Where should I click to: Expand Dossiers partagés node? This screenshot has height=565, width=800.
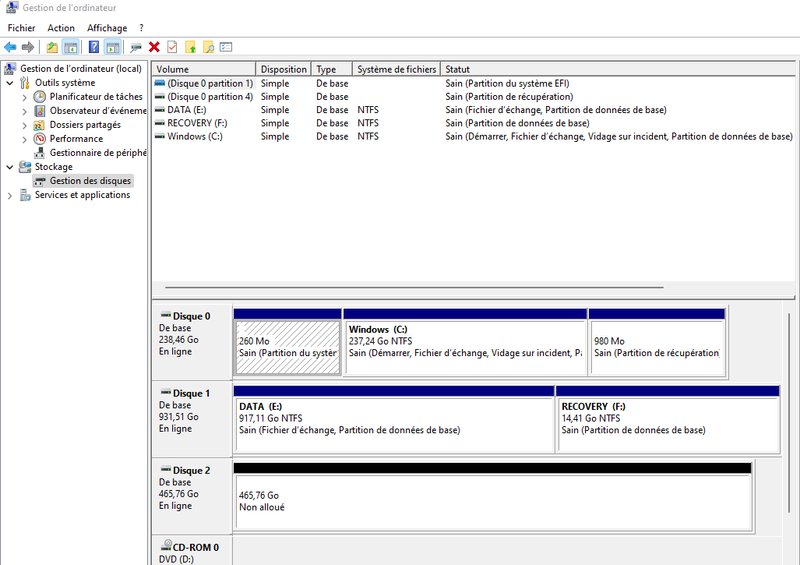pos(24,125)
